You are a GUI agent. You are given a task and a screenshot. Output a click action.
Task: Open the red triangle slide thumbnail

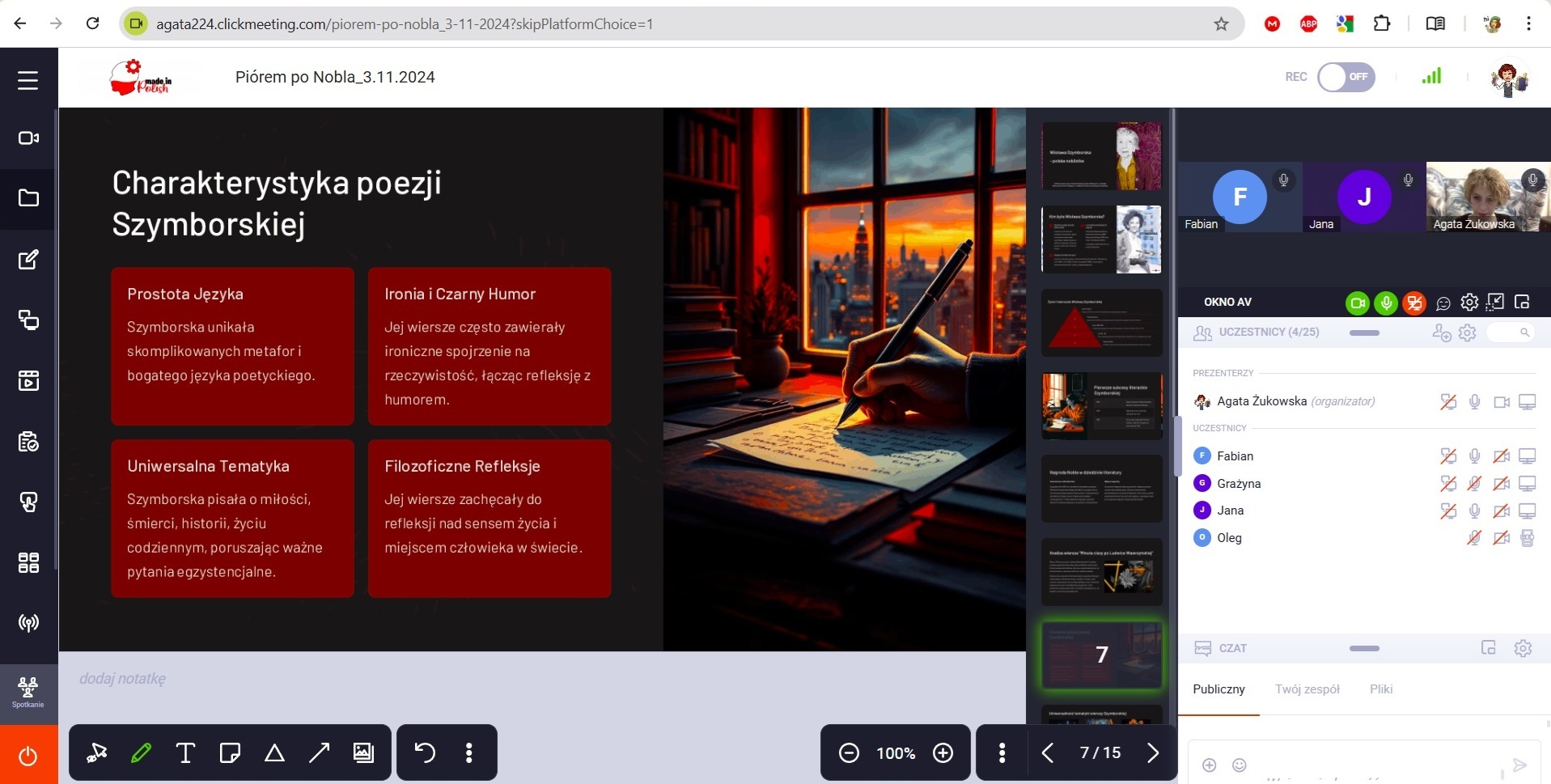point(1101,323)
